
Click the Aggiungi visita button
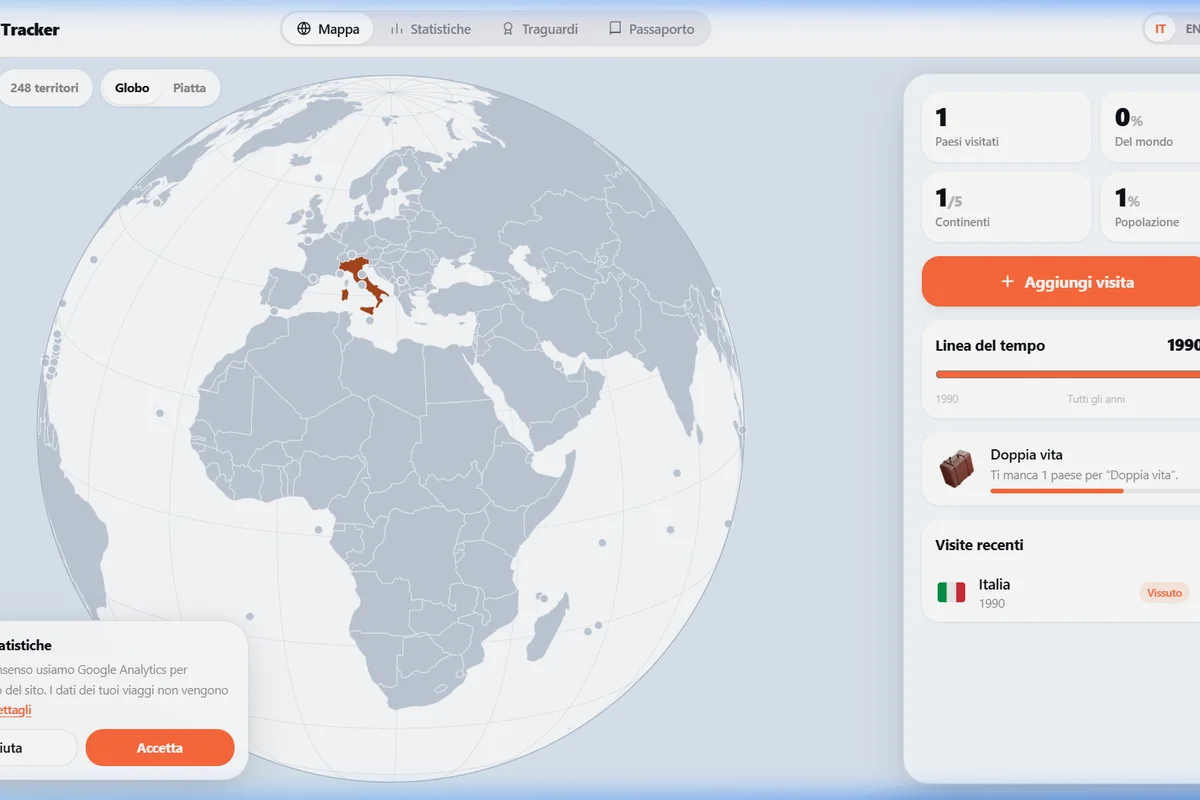[1061, 282]
